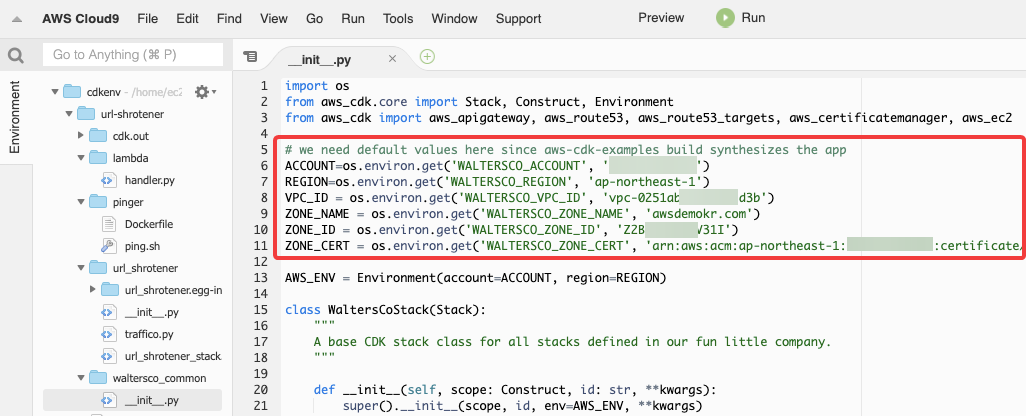The image size is (1026, 416).
Task: Open the Support menu
Action: (x=518, y=19)
